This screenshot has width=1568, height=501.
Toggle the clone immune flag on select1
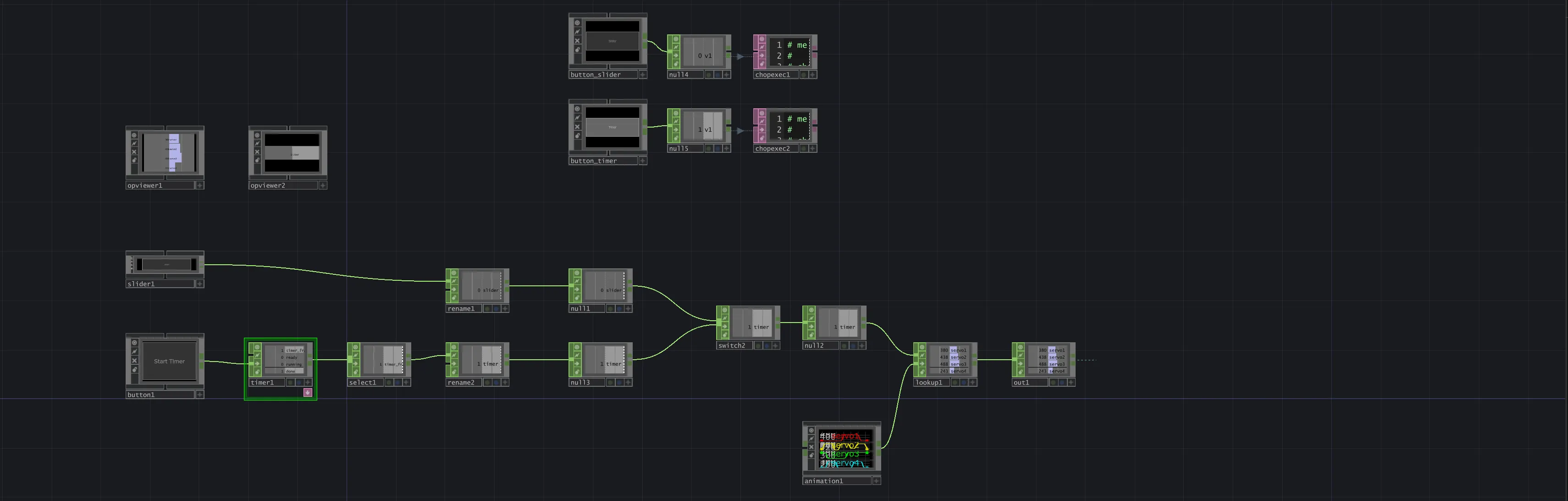[x=355, y=356]
